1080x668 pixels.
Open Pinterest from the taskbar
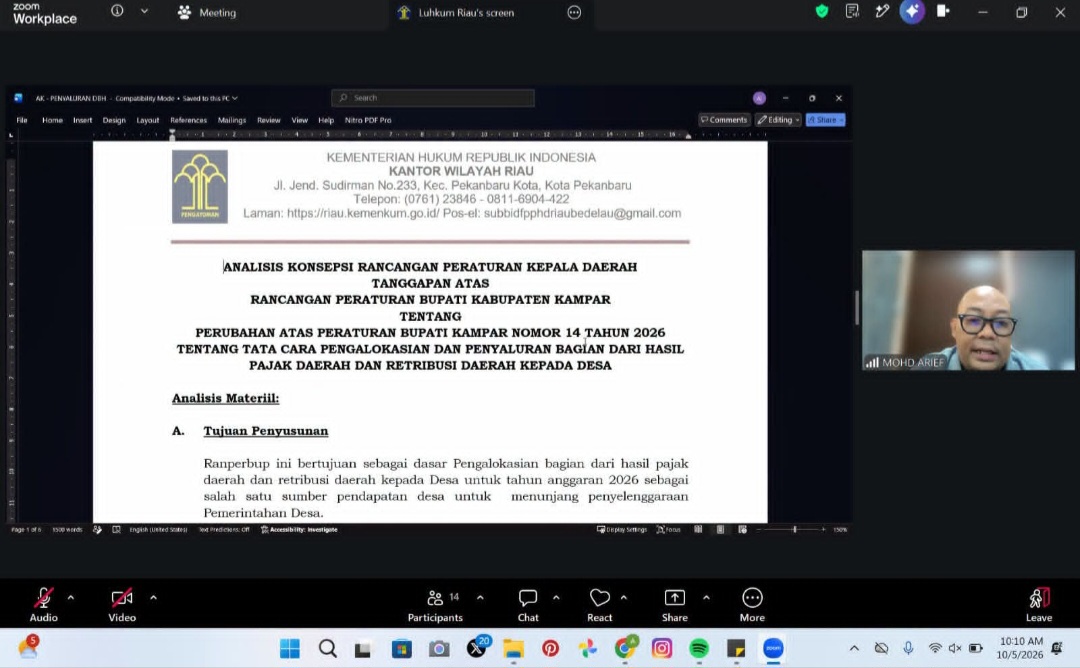point(550,648)
